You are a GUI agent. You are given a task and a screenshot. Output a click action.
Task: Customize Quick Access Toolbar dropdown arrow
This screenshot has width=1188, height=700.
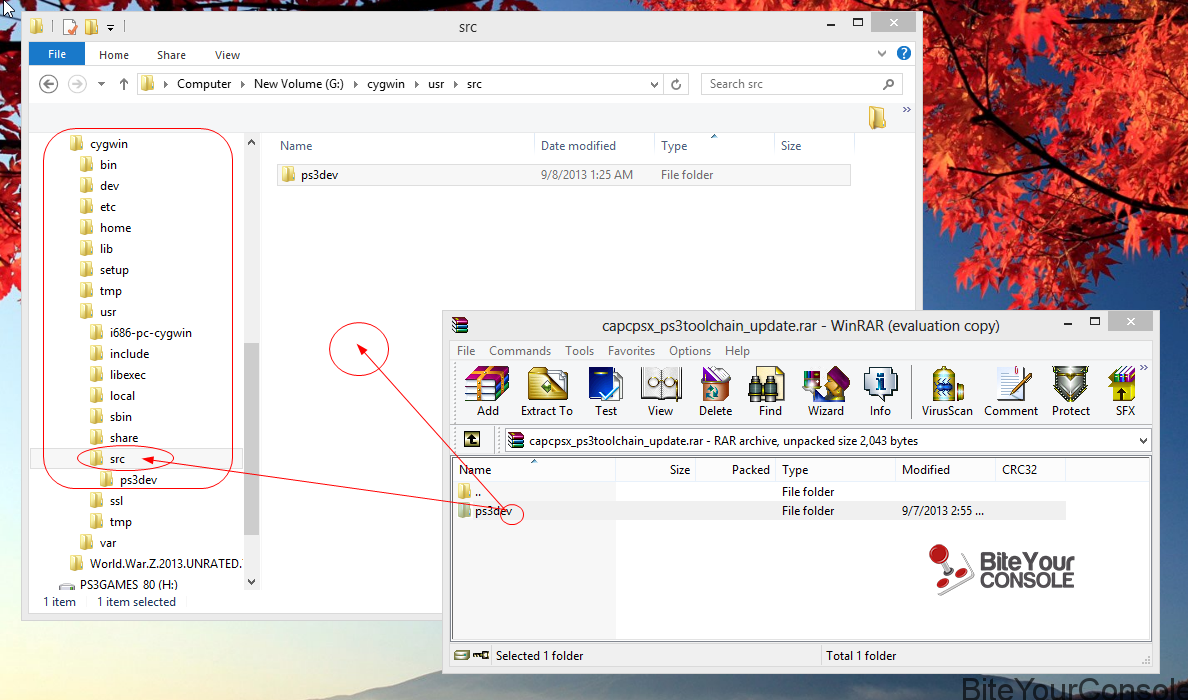[x=111, y=27]
